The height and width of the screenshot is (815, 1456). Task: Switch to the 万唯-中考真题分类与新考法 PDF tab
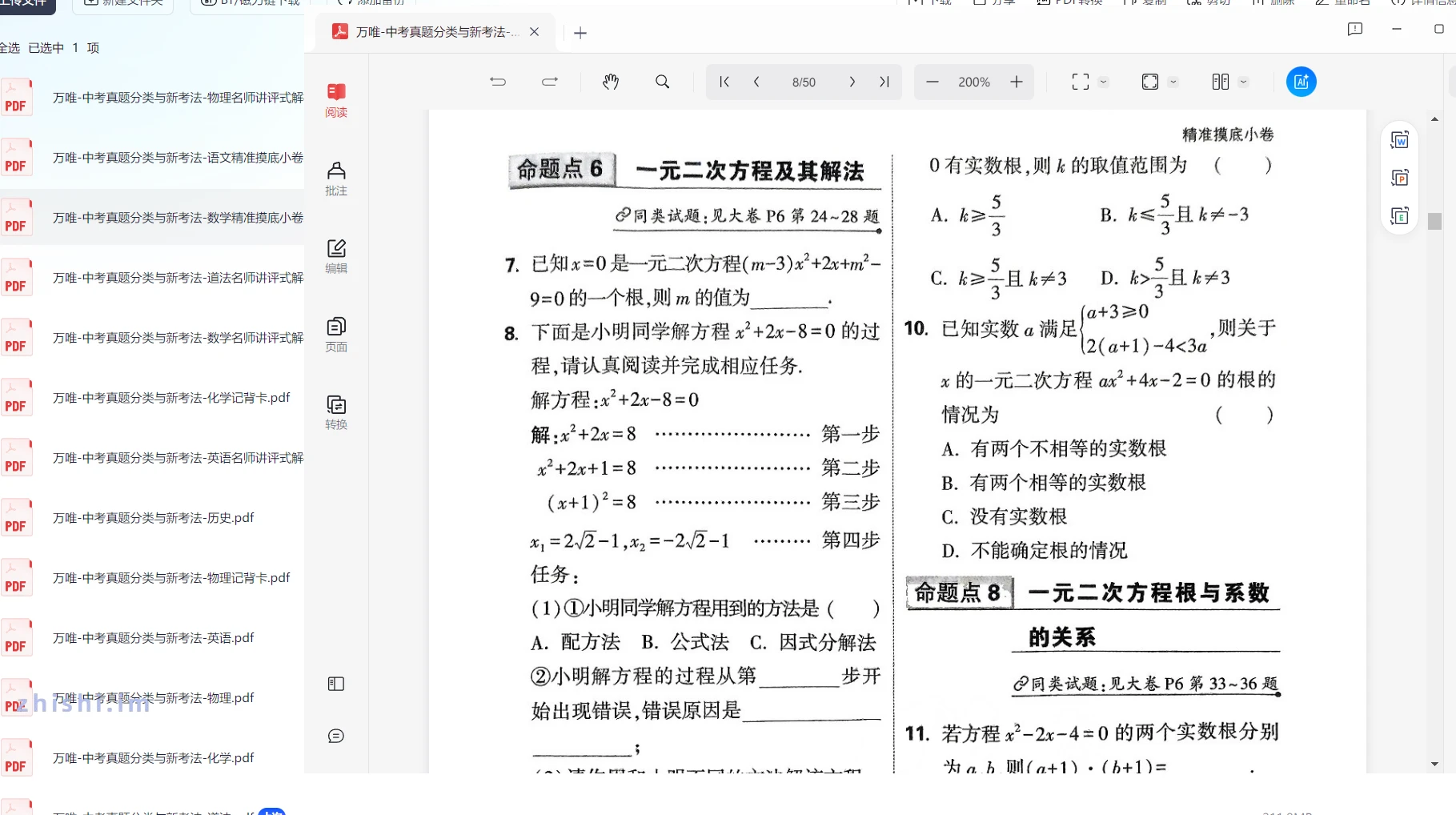[437, 32]
